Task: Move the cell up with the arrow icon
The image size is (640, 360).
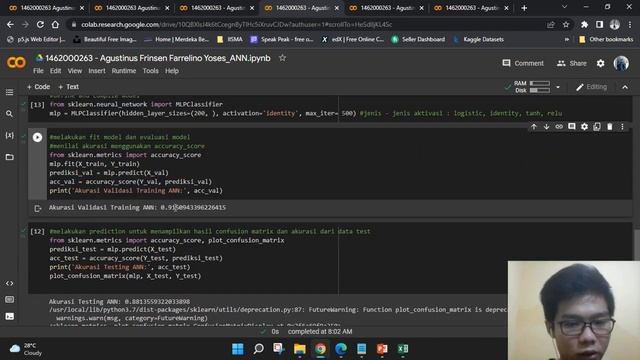Action: click(x=533, y=127)
